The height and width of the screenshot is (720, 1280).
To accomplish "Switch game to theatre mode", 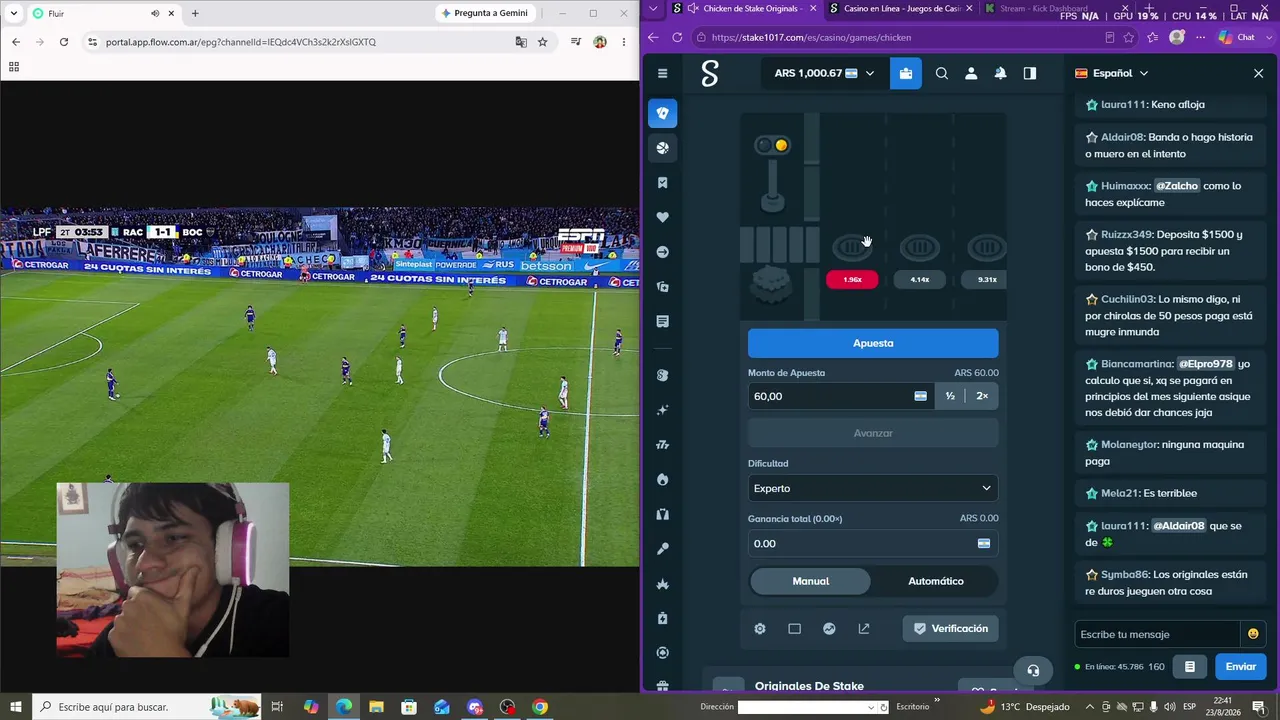I will 794,629.
